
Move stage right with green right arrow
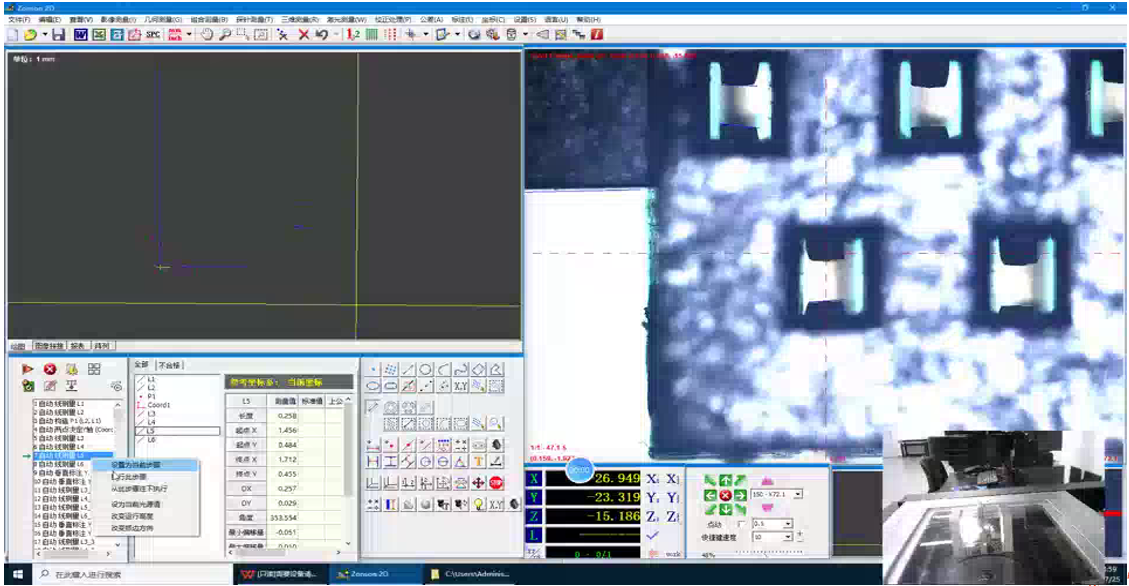(740, 495)
